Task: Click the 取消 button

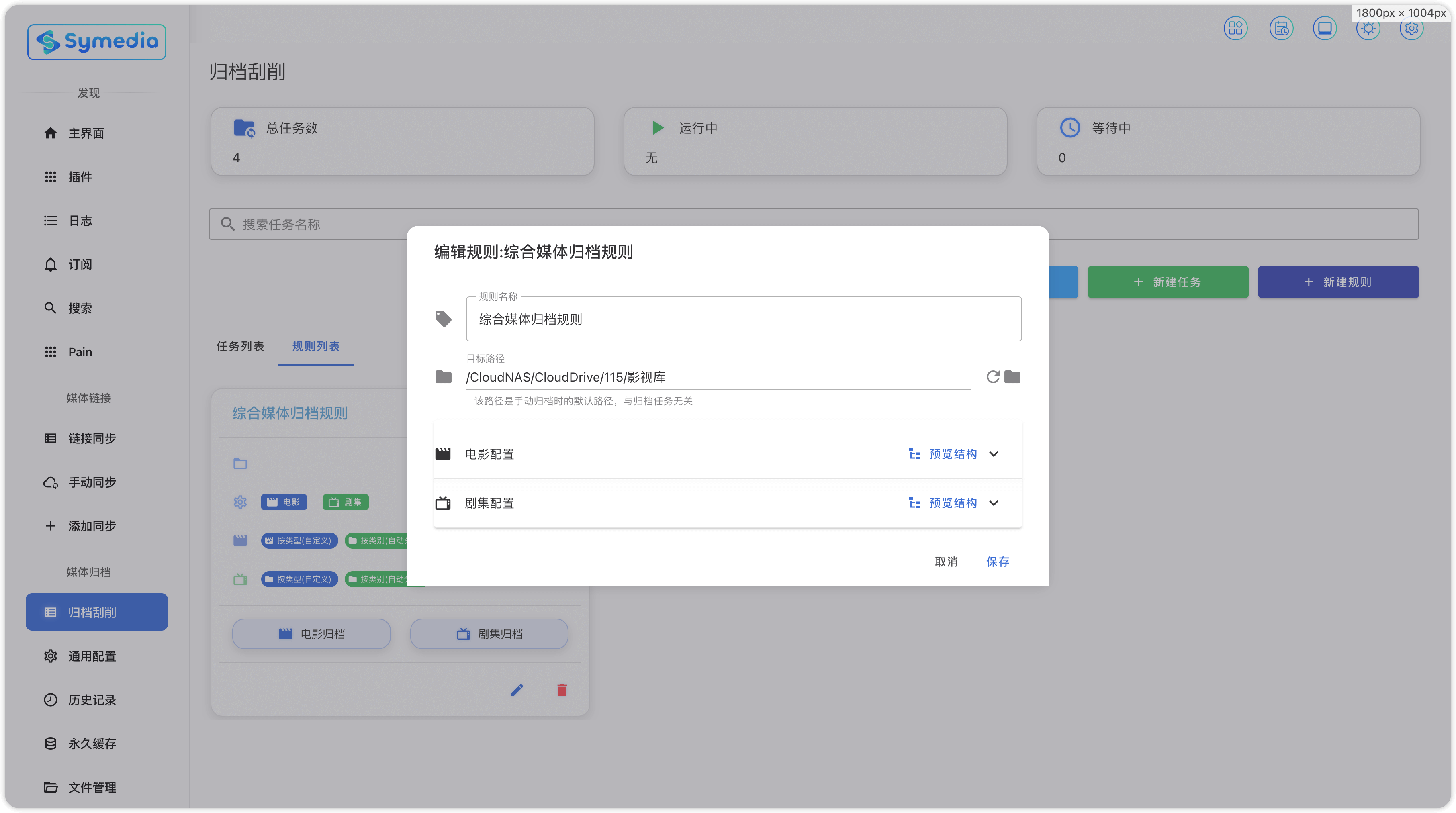Action: tap(946, 562)
